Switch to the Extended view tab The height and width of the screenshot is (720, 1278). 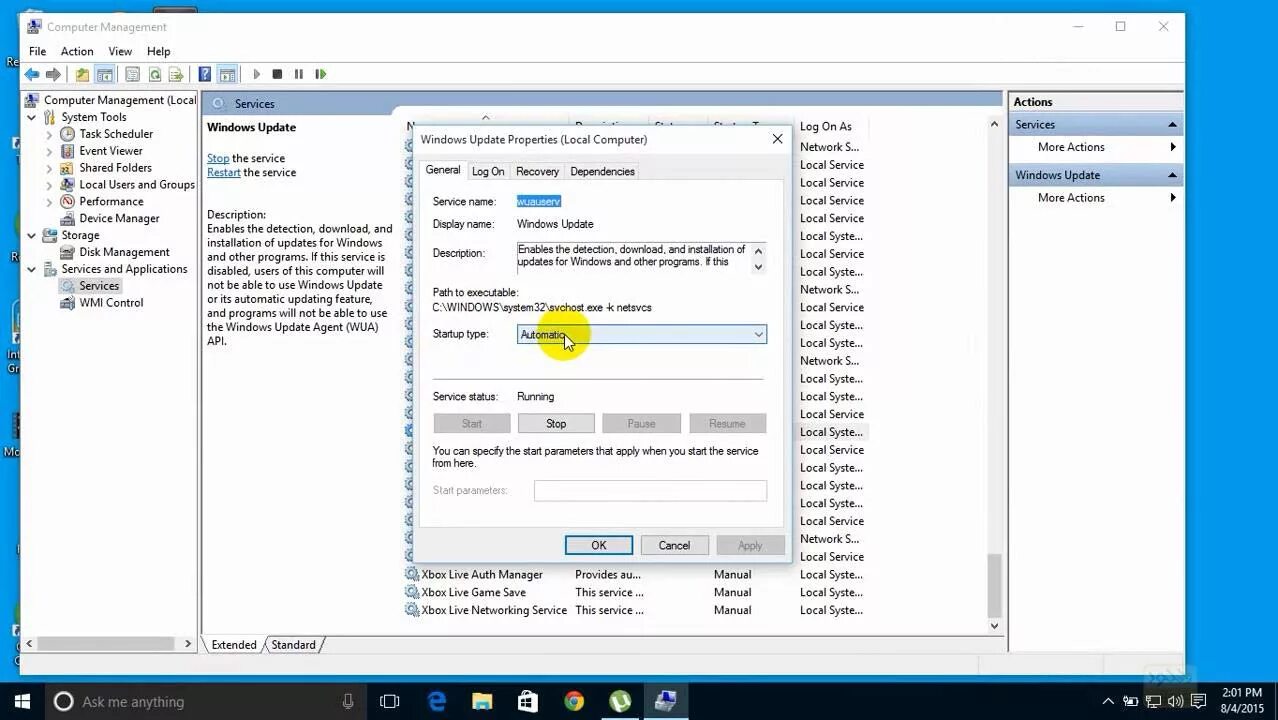pos(234,645)
